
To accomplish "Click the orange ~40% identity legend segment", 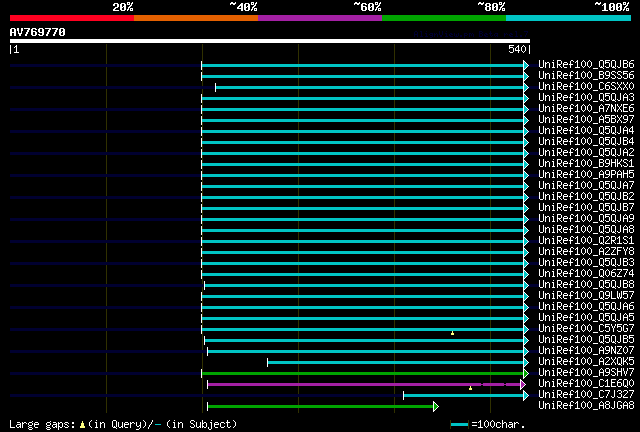I will click(x=196, y=18).
